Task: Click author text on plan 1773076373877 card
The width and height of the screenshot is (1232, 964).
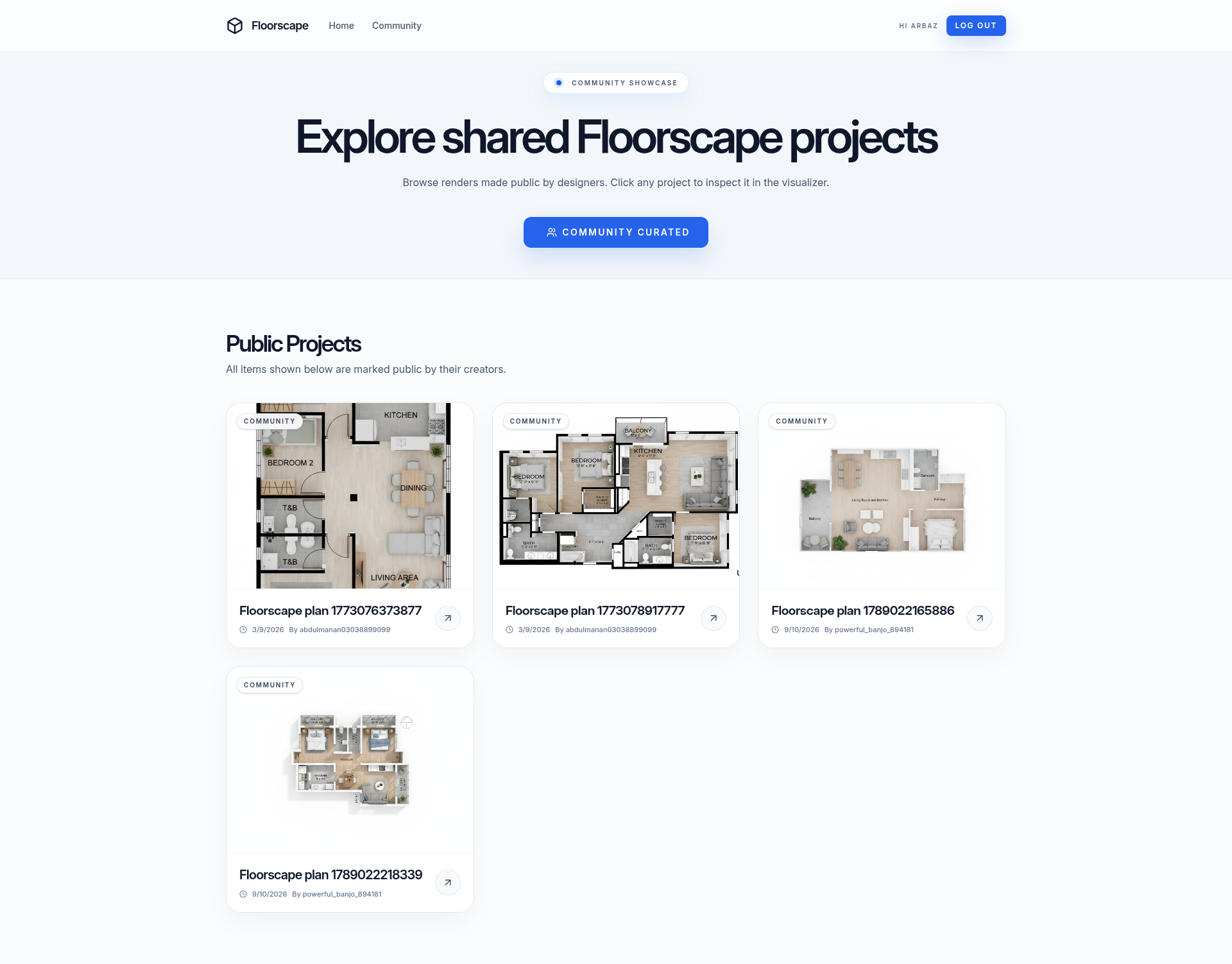Action: coord(339,630)
